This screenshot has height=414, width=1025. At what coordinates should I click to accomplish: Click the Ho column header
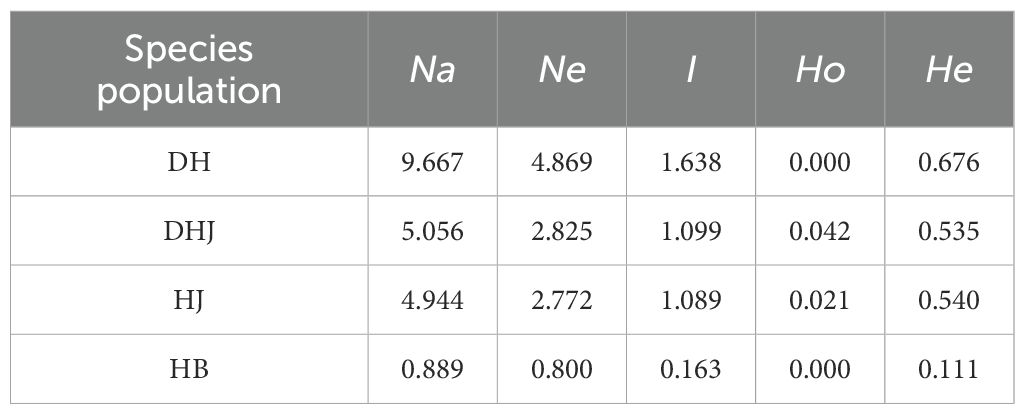(819, 70)
